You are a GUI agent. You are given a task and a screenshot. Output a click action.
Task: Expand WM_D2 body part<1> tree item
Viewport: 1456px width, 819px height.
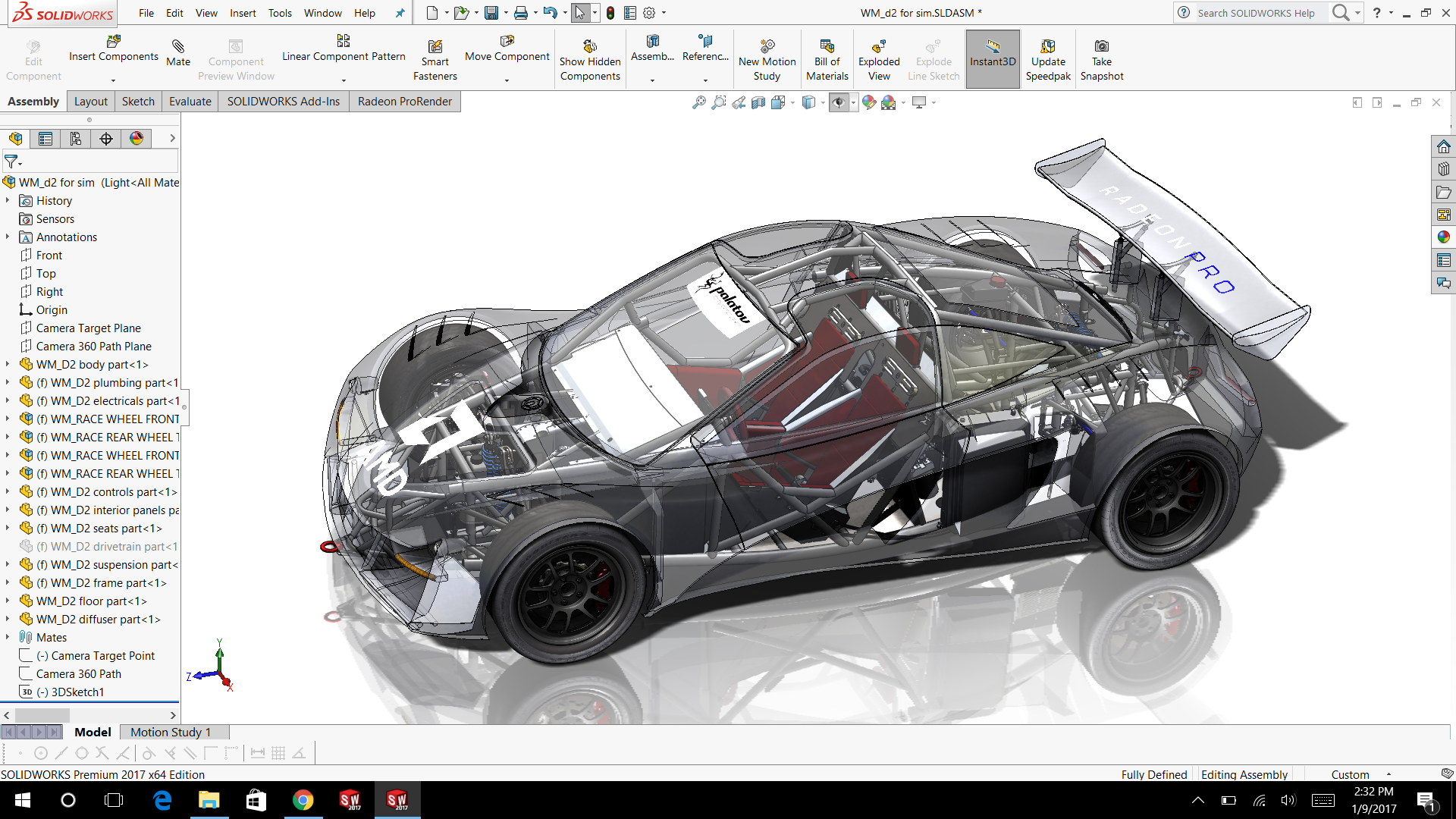tap(8, 364)
